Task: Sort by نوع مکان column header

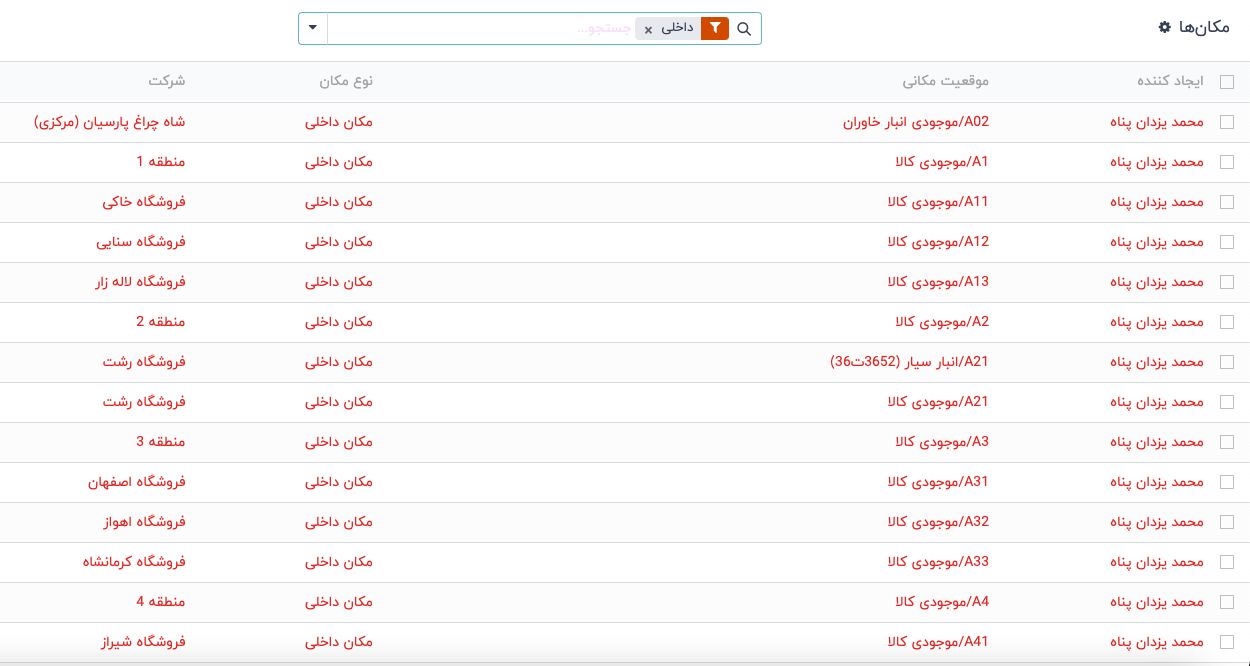Action: tap(345, 81)
